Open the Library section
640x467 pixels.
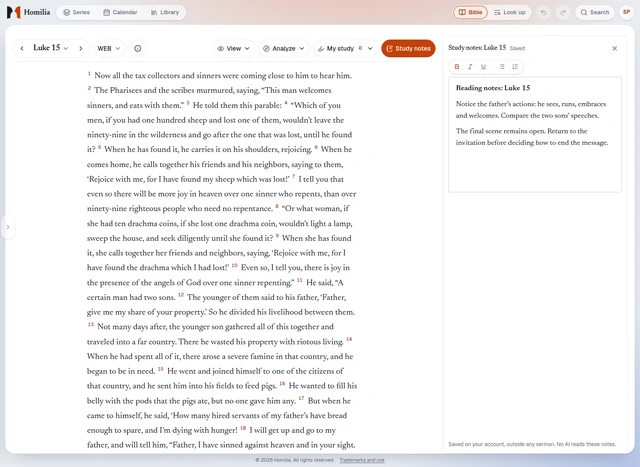(165, 12)
